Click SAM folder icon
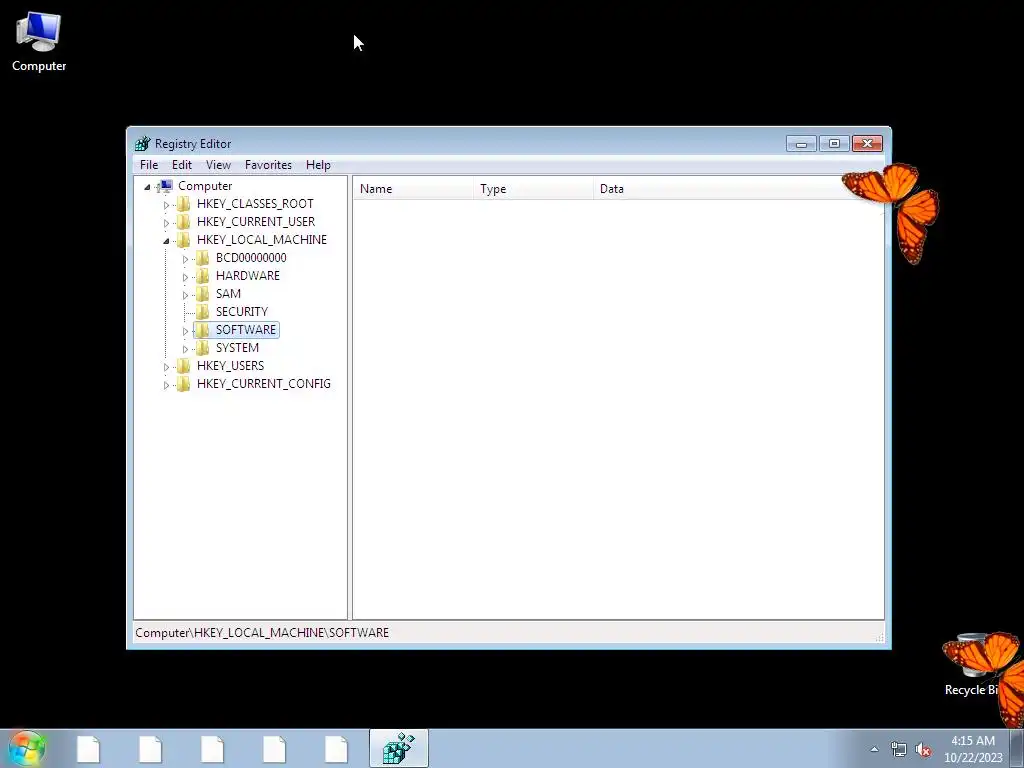1024x768 pixels. coord(203,294)
